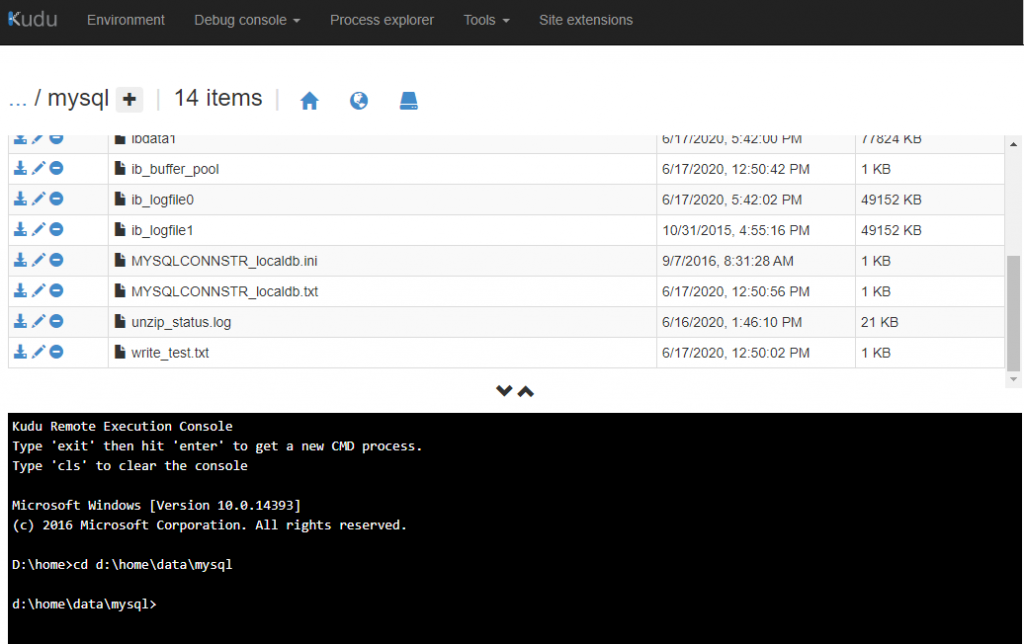Download MYSQLCONNSTR_localdb.ini
The width and height of the screenshot is (1024, 644).
20,260
